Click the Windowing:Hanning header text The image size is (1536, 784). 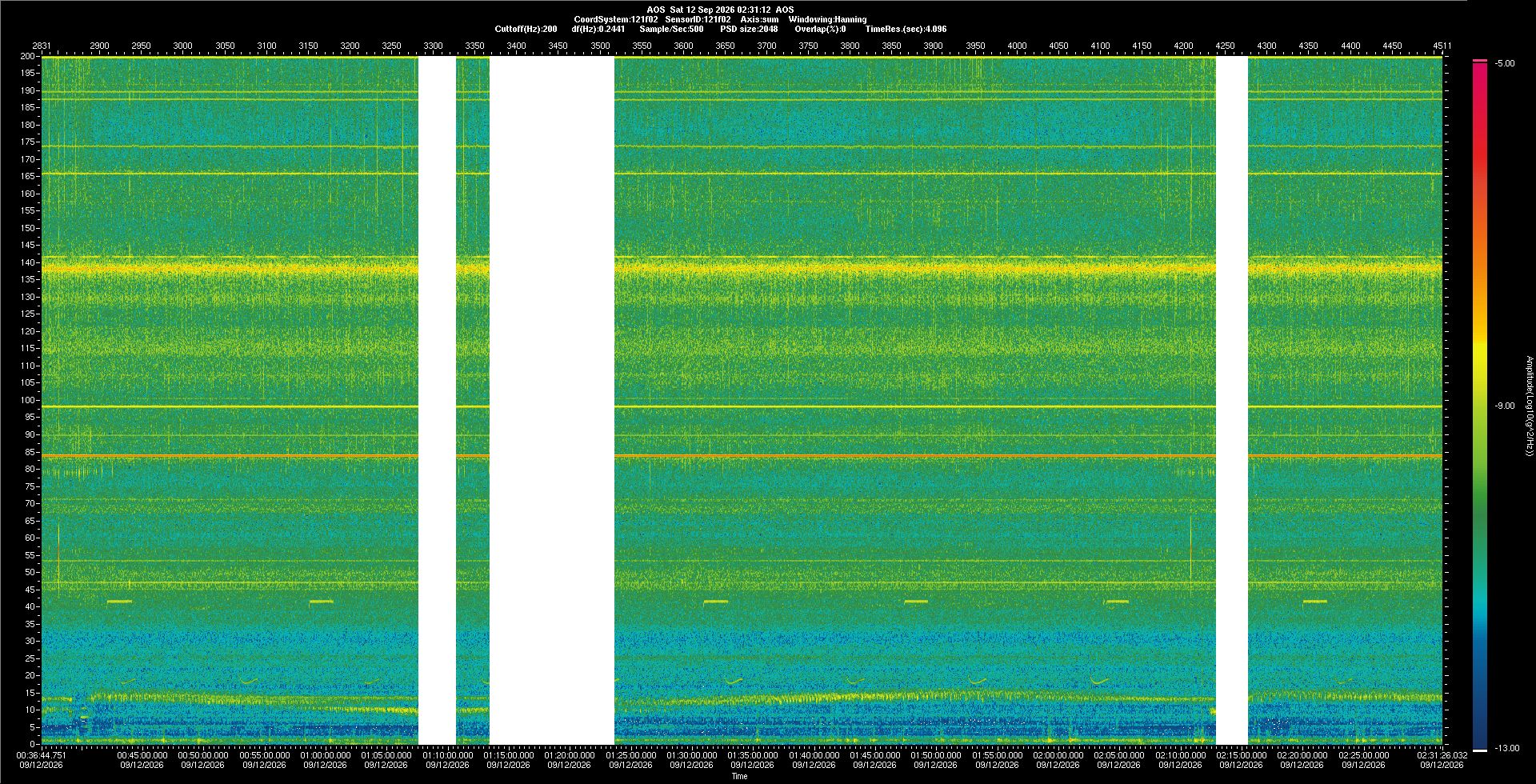[x=827, y=19]
